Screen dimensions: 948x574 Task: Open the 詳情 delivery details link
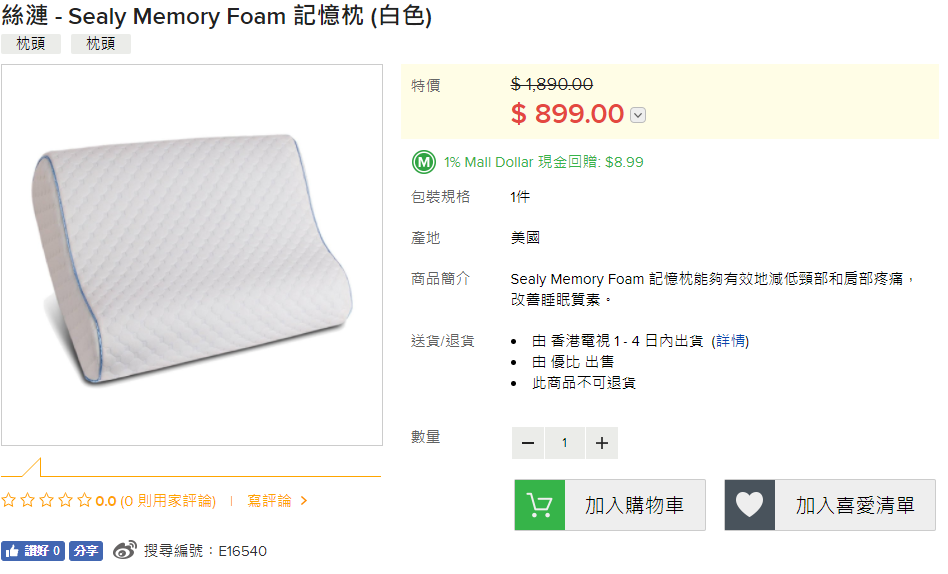coord(730,341)
